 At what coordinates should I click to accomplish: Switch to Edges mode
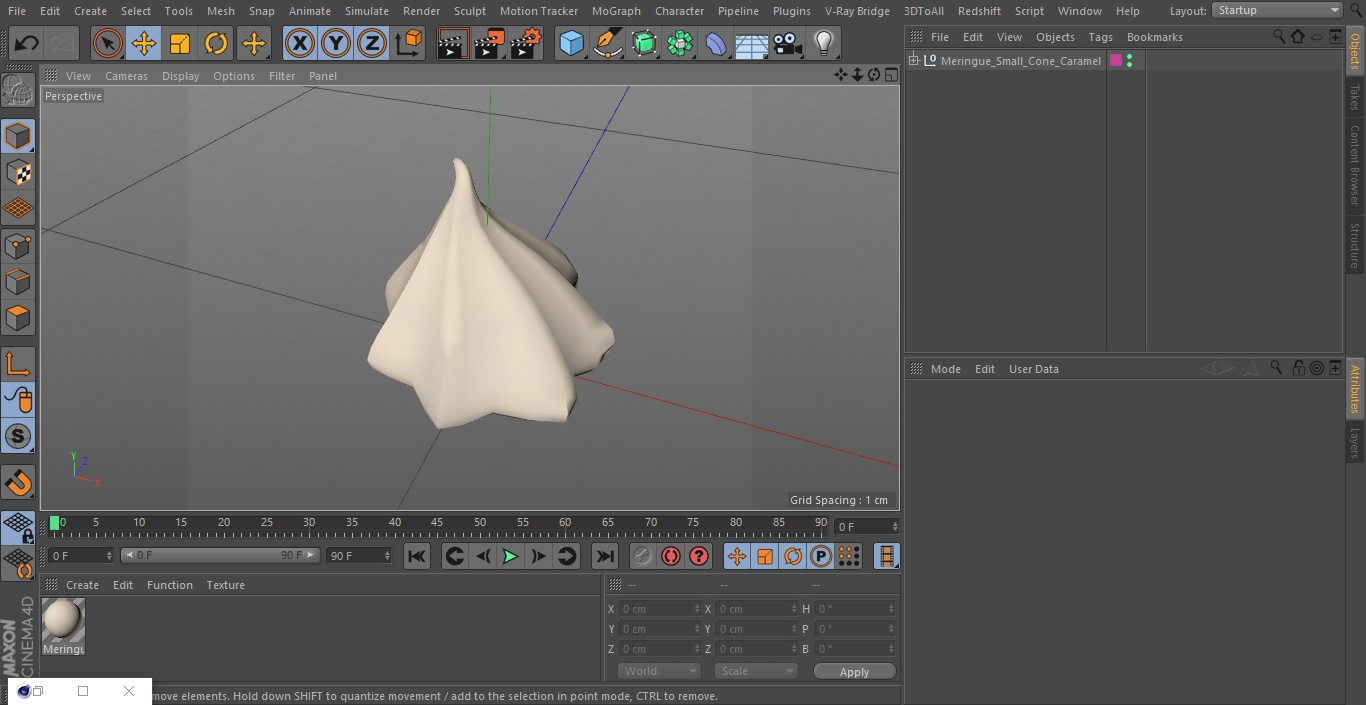(x=18, y=281)
